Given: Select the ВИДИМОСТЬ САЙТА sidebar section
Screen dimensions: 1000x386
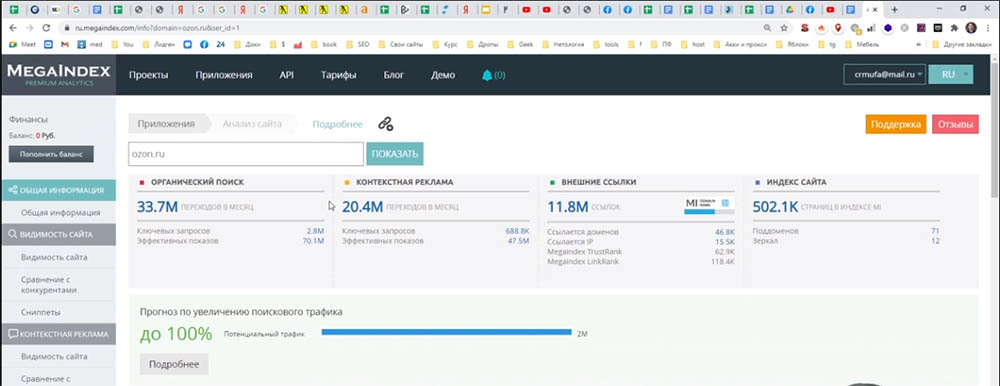Looking at the screenshot, I should point(58,234).
